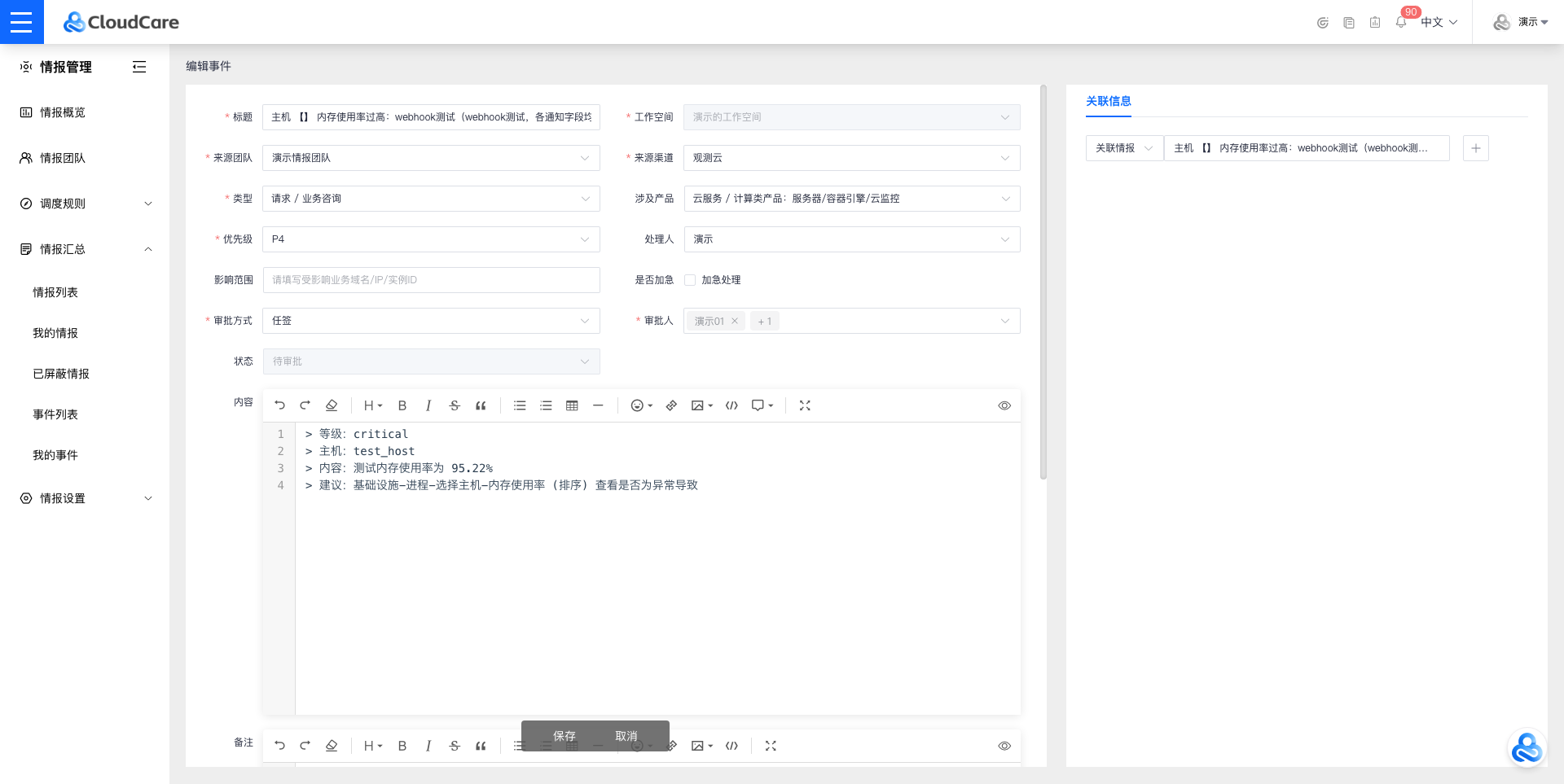Click the undo icon in content editor

pos(279,405)
